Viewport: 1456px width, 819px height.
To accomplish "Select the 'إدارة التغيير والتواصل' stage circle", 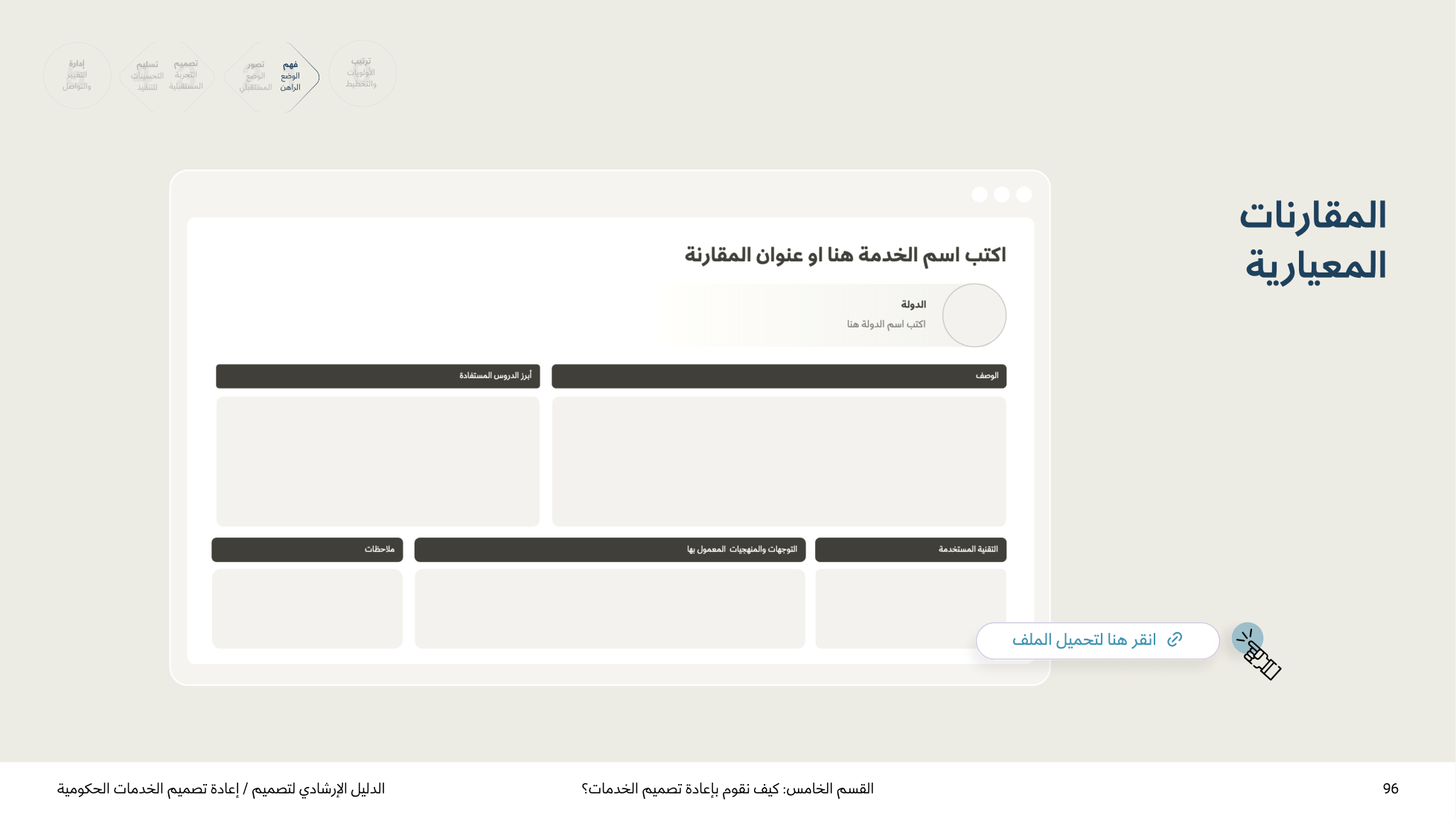I will (77, 75).
